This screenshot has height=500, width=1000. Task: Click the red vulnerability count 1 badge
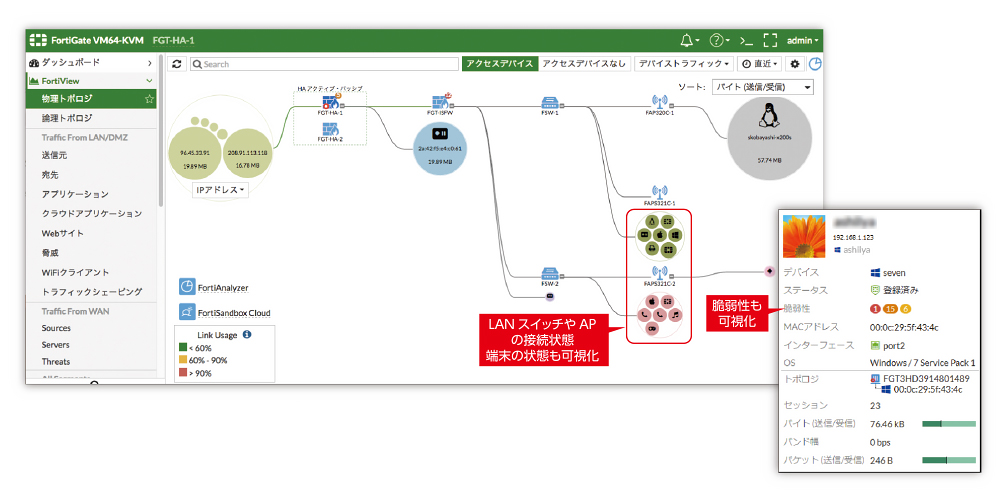874,309
